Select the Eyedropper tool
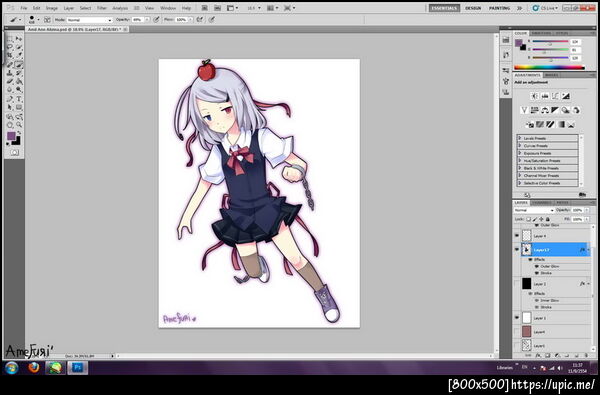 19,55
